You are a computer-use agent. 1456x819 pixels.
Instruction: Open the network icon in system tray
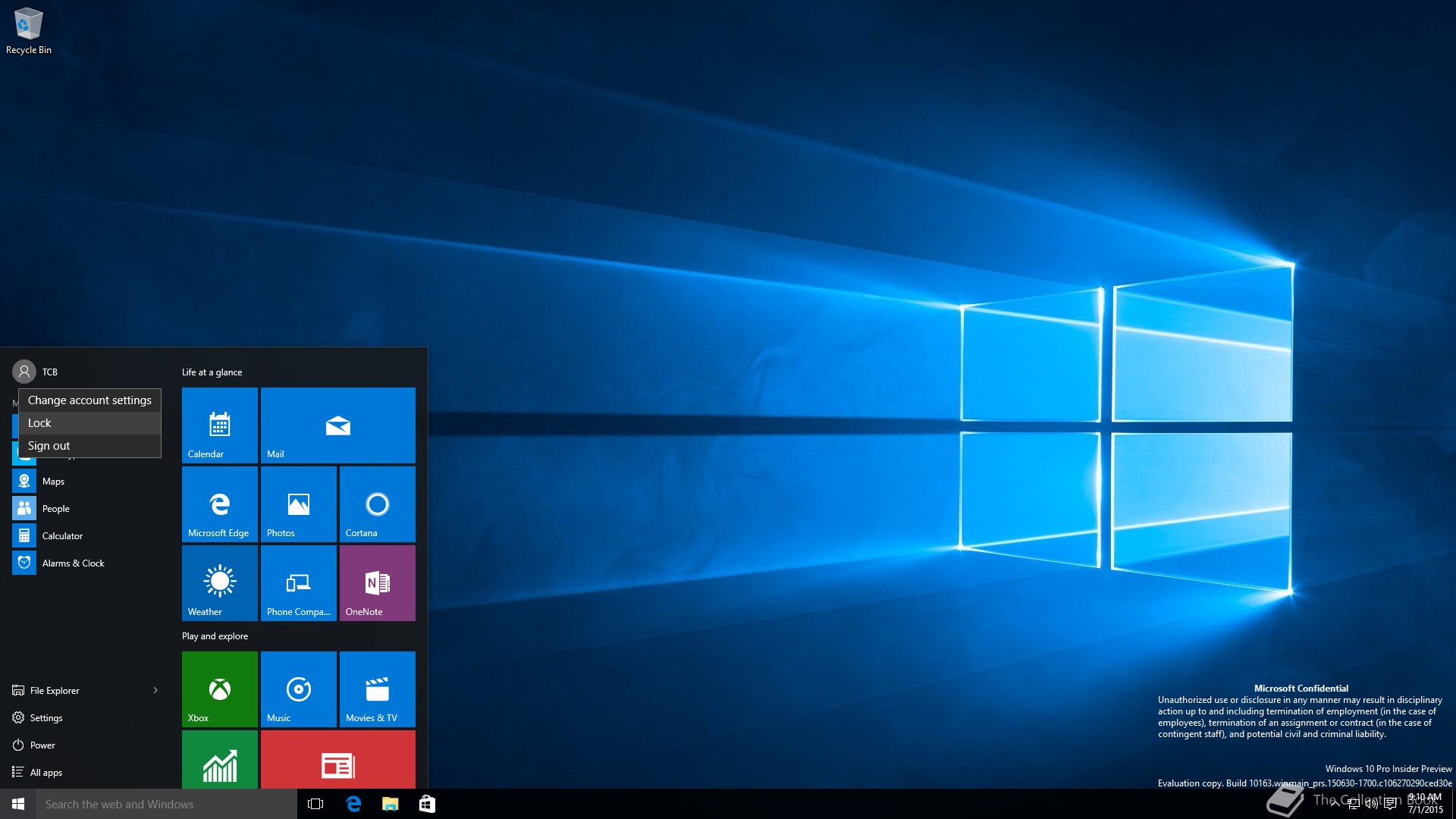[1353, 804]
